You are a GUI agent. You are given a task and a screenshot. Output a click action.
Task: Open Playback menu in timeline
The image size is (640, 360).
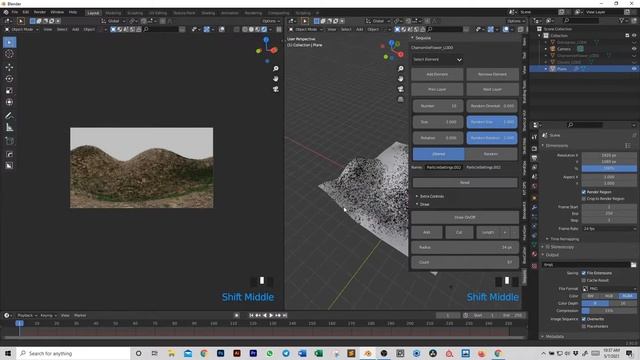[27, 316]
